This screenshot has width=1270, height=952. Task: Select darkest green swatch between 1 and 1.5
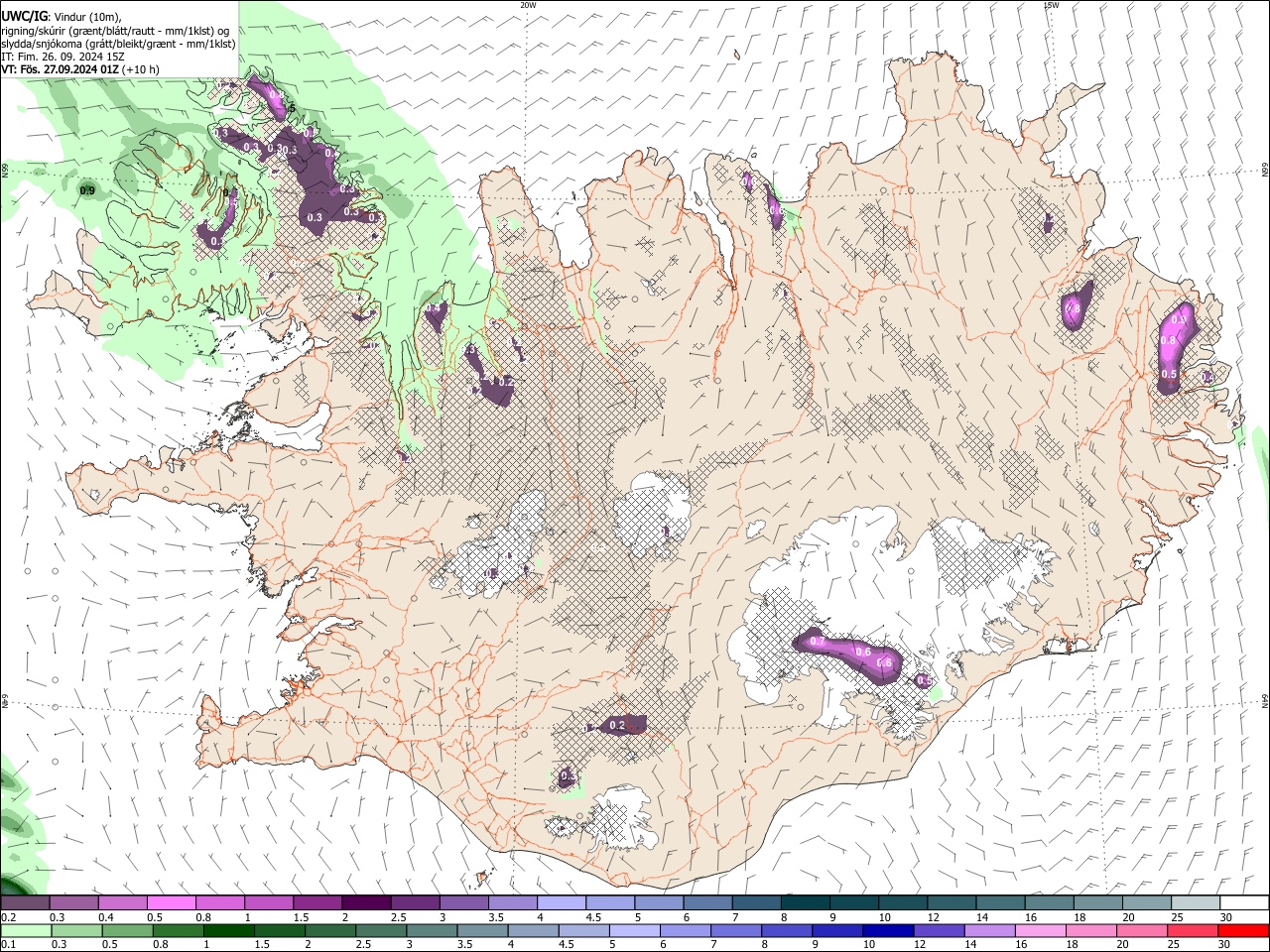click(x=228, y=930)
